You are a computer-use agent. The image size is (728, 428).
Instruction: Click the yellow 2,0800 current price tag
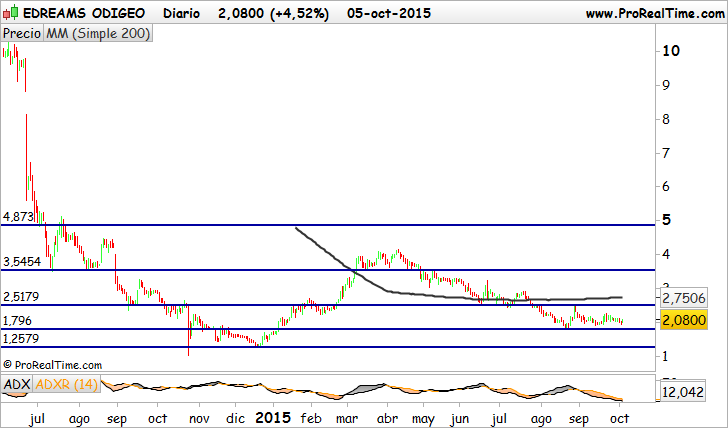684,320
